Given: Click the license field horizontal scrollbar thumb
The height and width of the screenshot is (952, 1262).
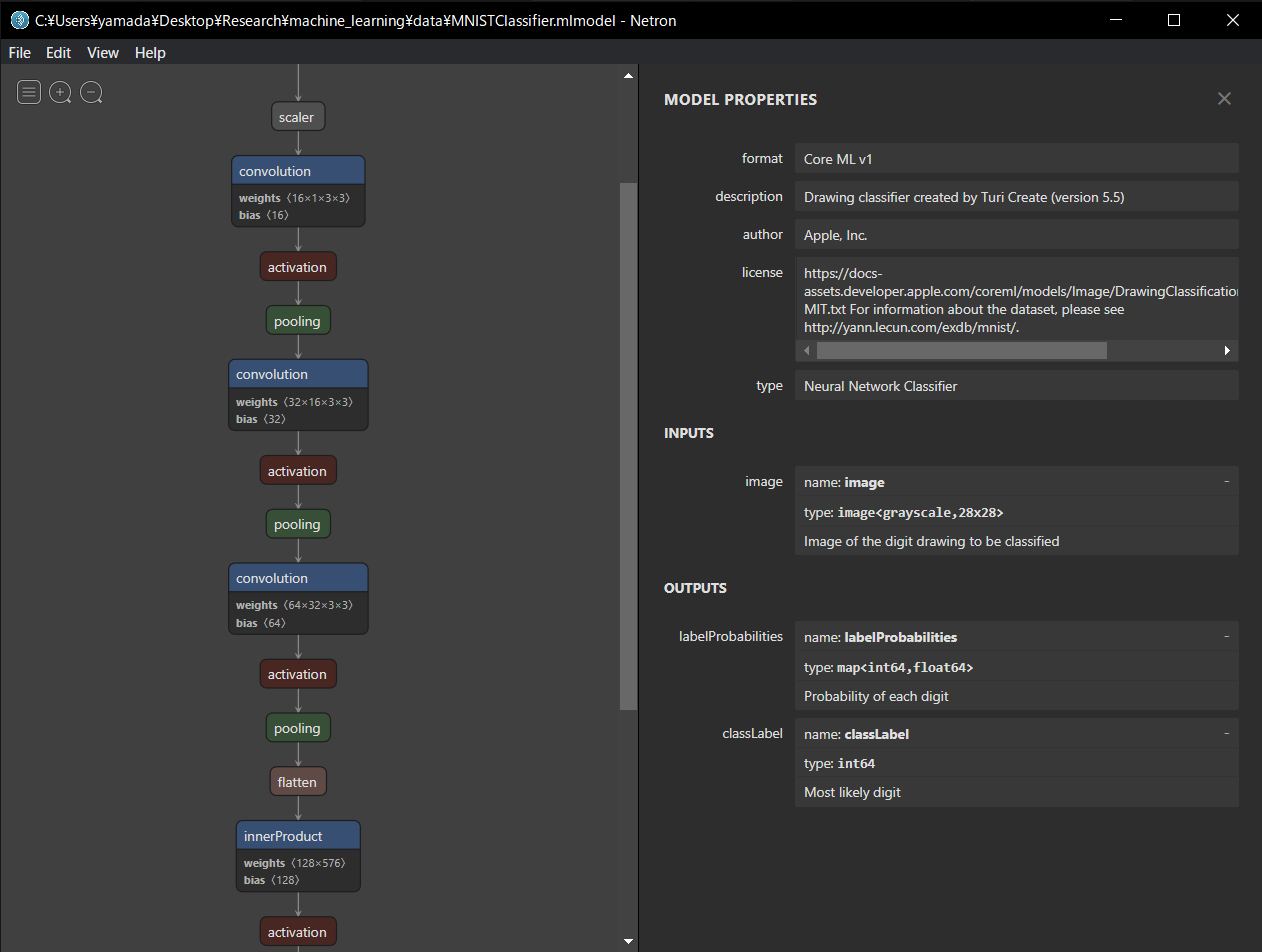Looking at the screenshot, I should coord(960,351).
